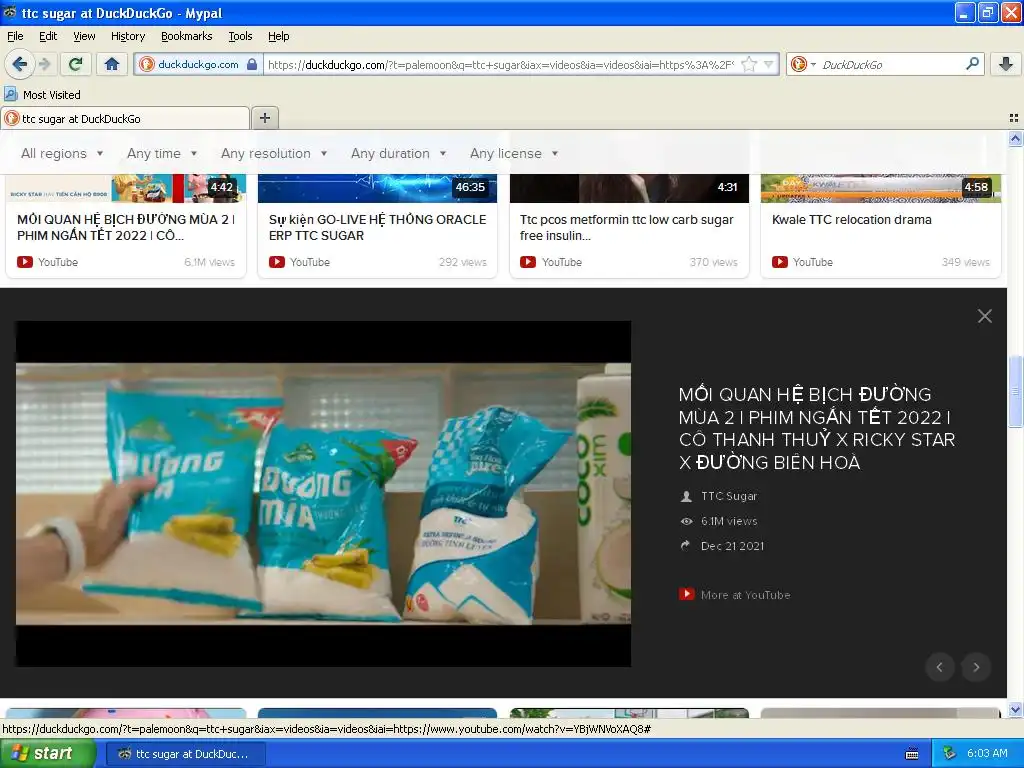Open 'Kwale TTC relocation drama' title

852,219
